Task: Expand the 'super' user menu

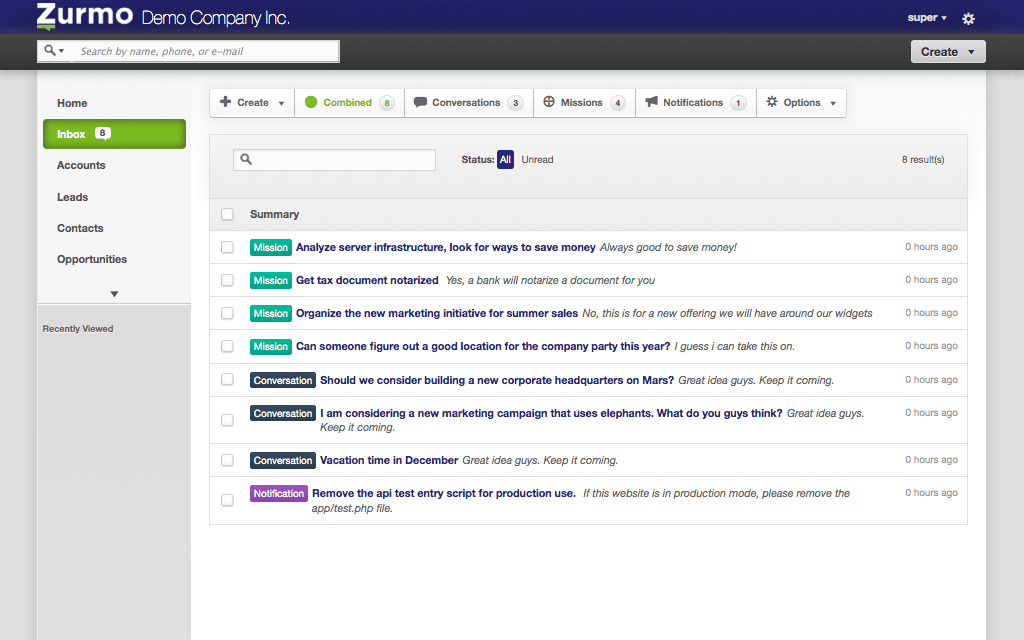Action: click(x=927, y=18)
